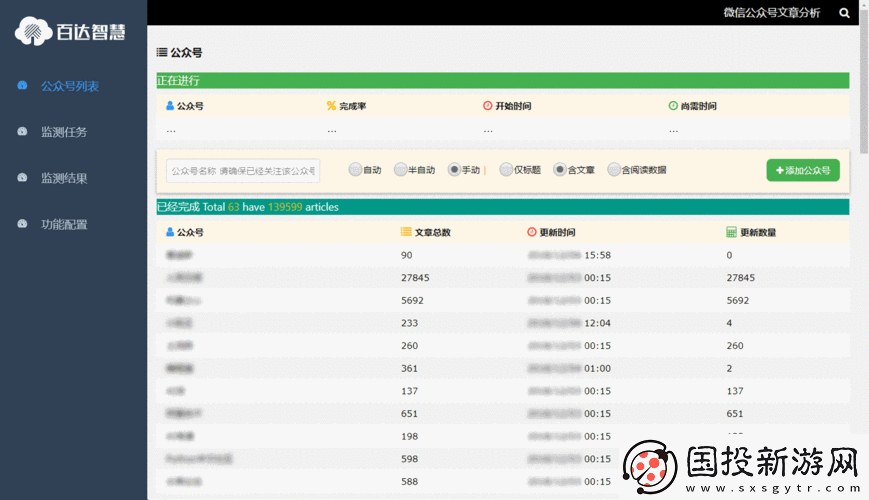This screenshot has width=869, height=500.
Task: Select the 仅标题 radio button
Action: click(505, 170)
